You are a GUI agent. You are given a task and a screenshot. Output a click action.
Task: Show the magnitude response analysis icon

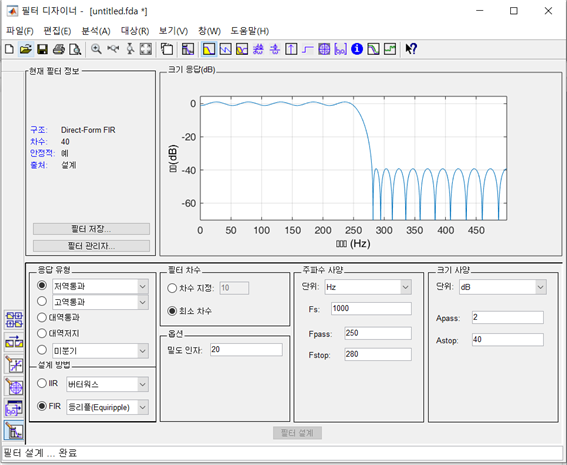click(x=209, y=49)
